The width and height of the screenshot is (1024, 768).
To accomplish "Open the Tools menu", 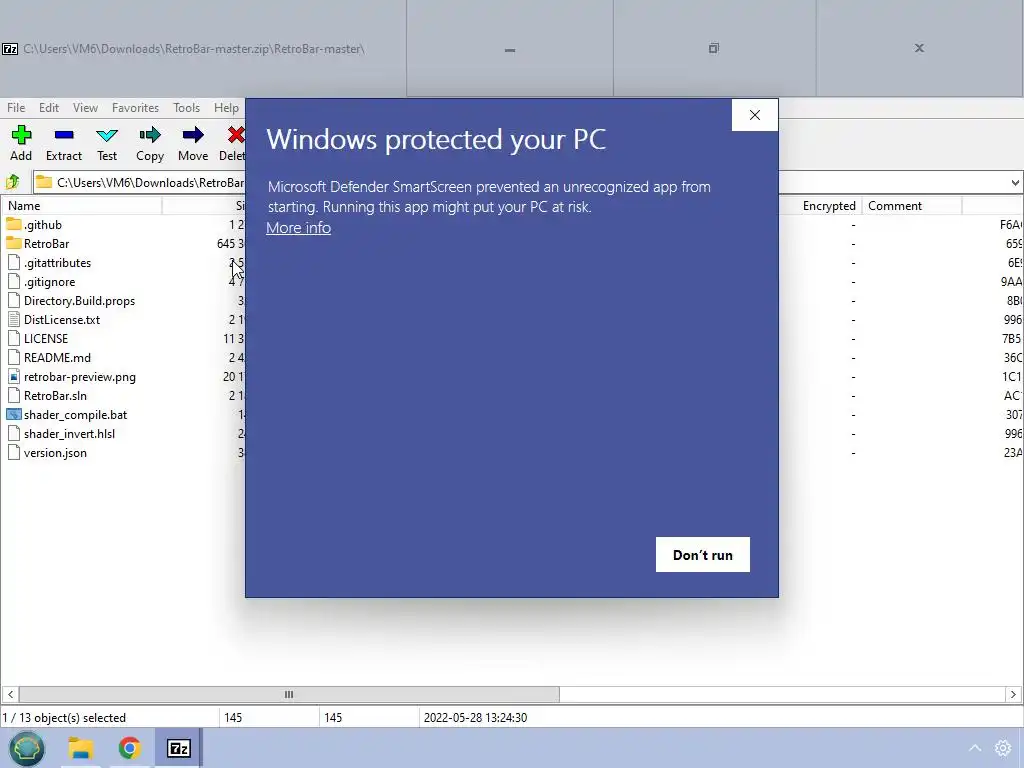I will pyautogui.click(x=186, y=108).
